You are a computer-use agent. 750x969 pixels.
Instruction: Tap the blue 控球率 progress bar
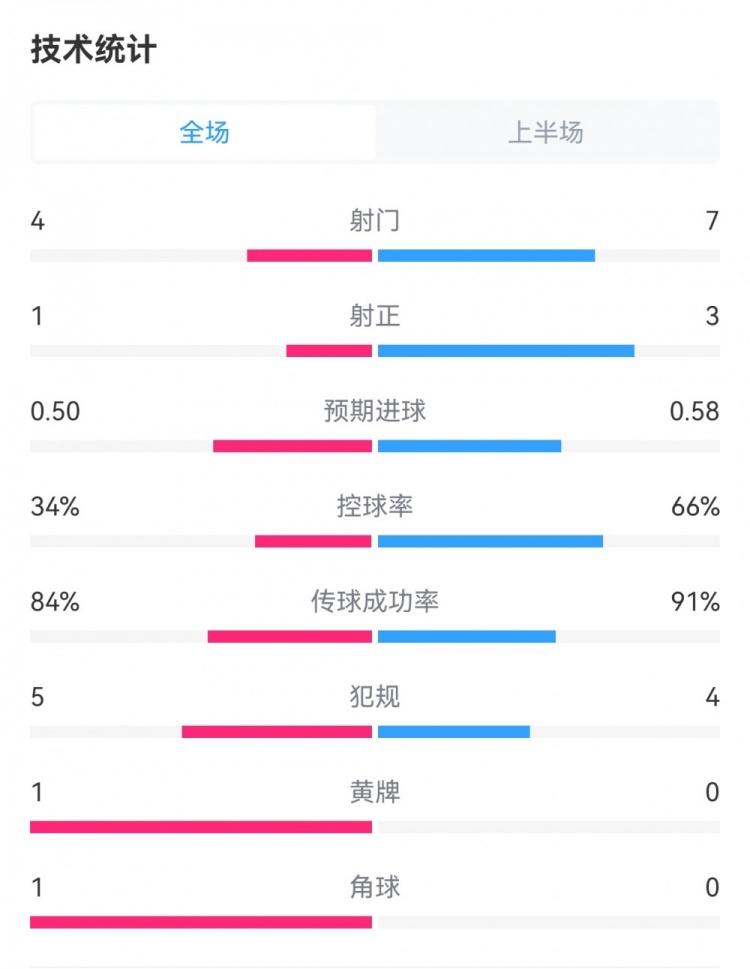[x=490, y=541]
